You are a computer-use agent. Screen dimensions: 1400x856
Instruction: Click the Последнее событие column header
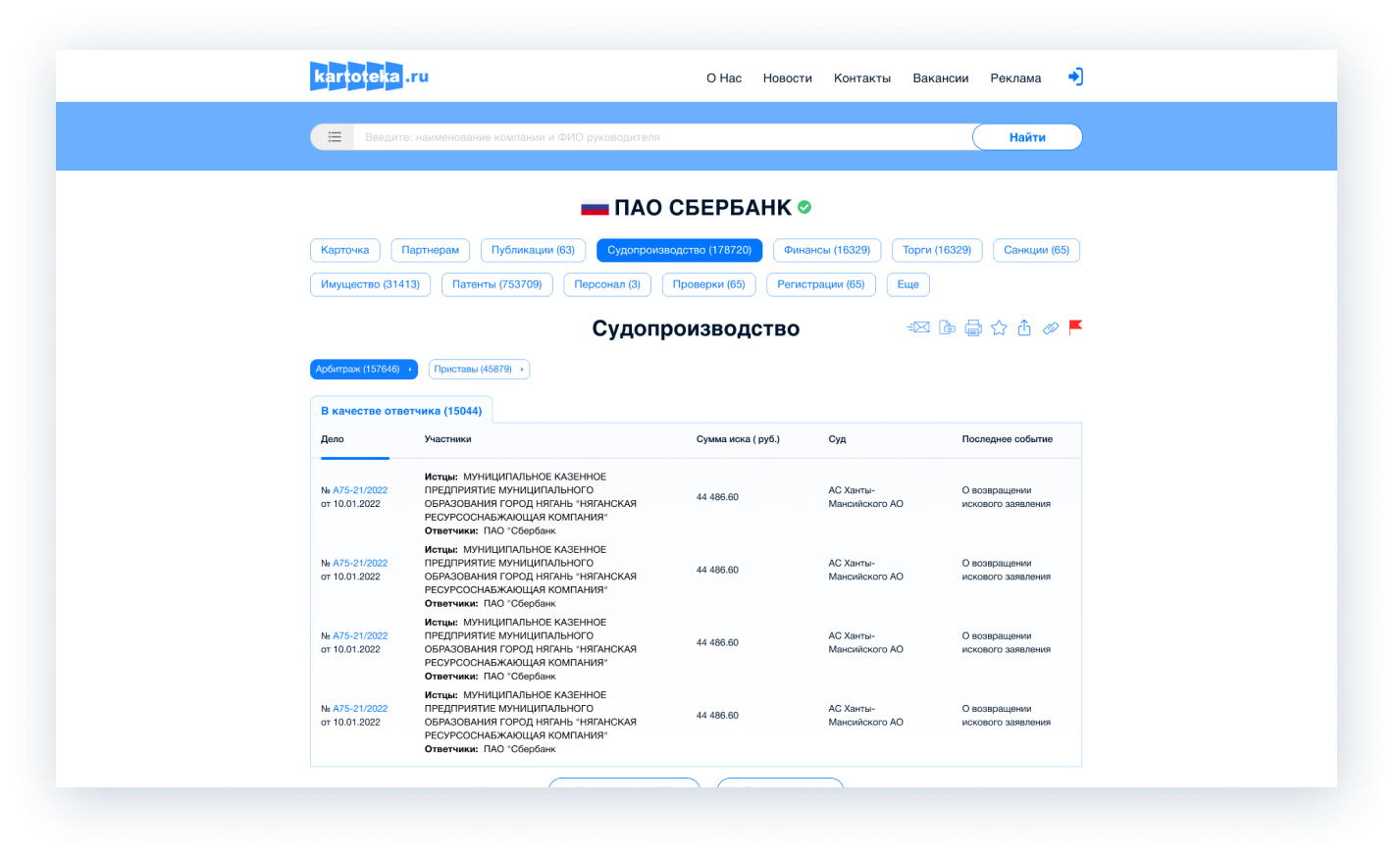[1008, 439]
